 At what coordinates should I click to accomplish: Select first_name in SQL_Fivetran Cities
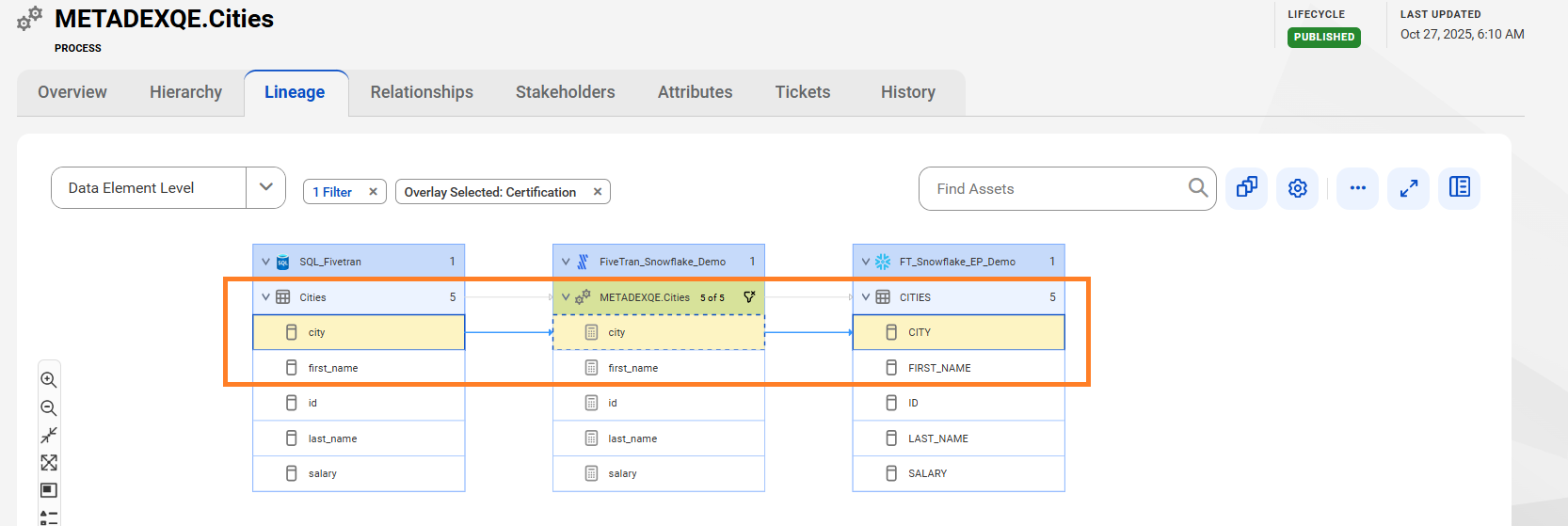coord(359,368)
